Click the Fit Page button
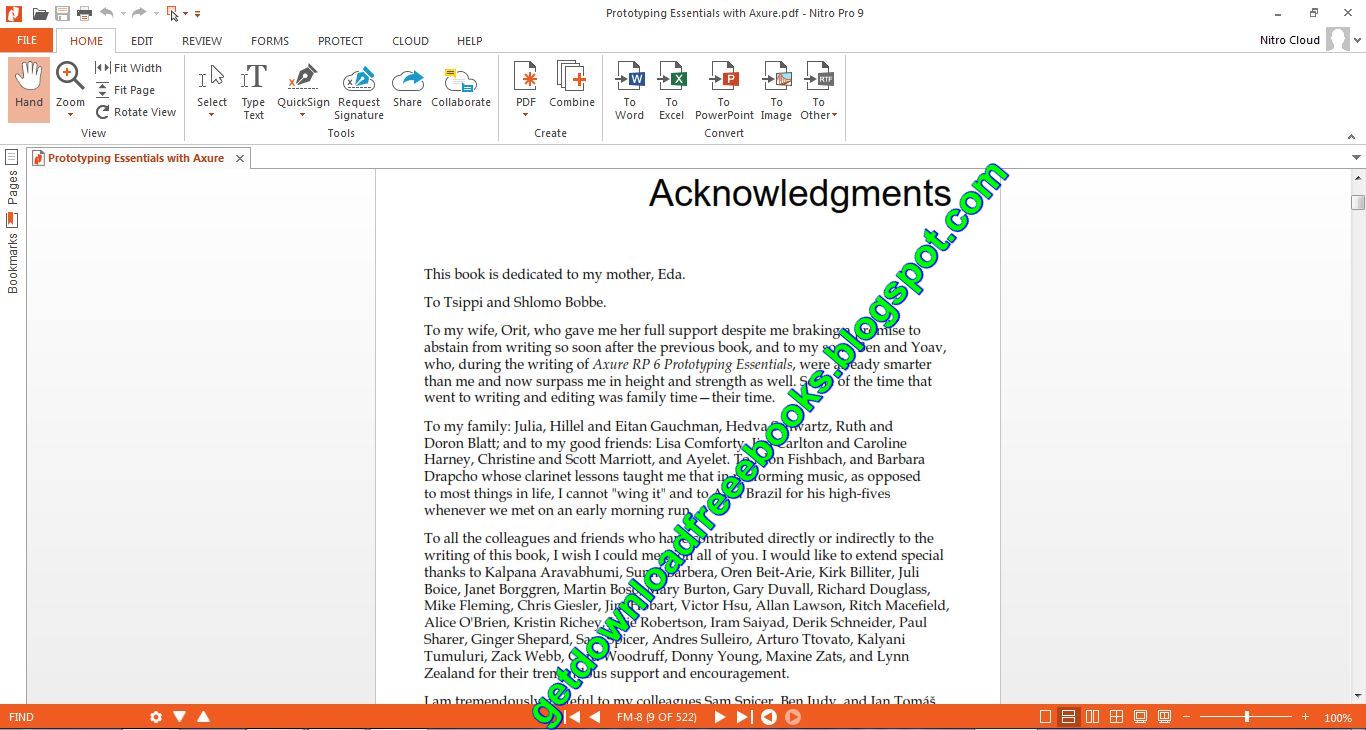Viewport: 1366px width, 730px height. point(125,90)
